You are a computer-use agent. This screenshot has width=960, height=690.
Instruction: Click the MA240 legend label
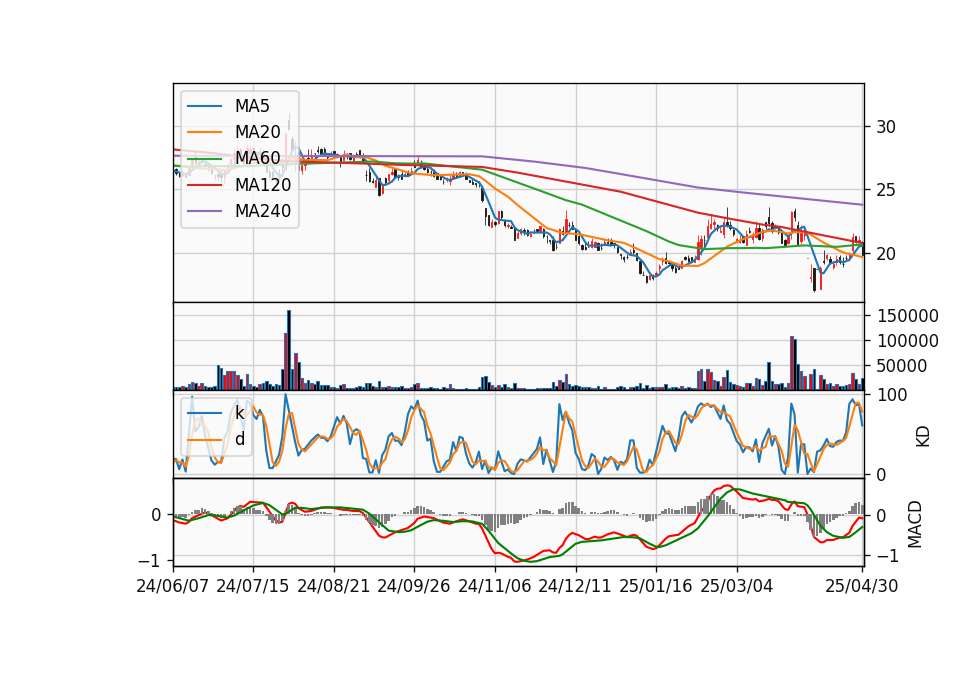[263, 211]
